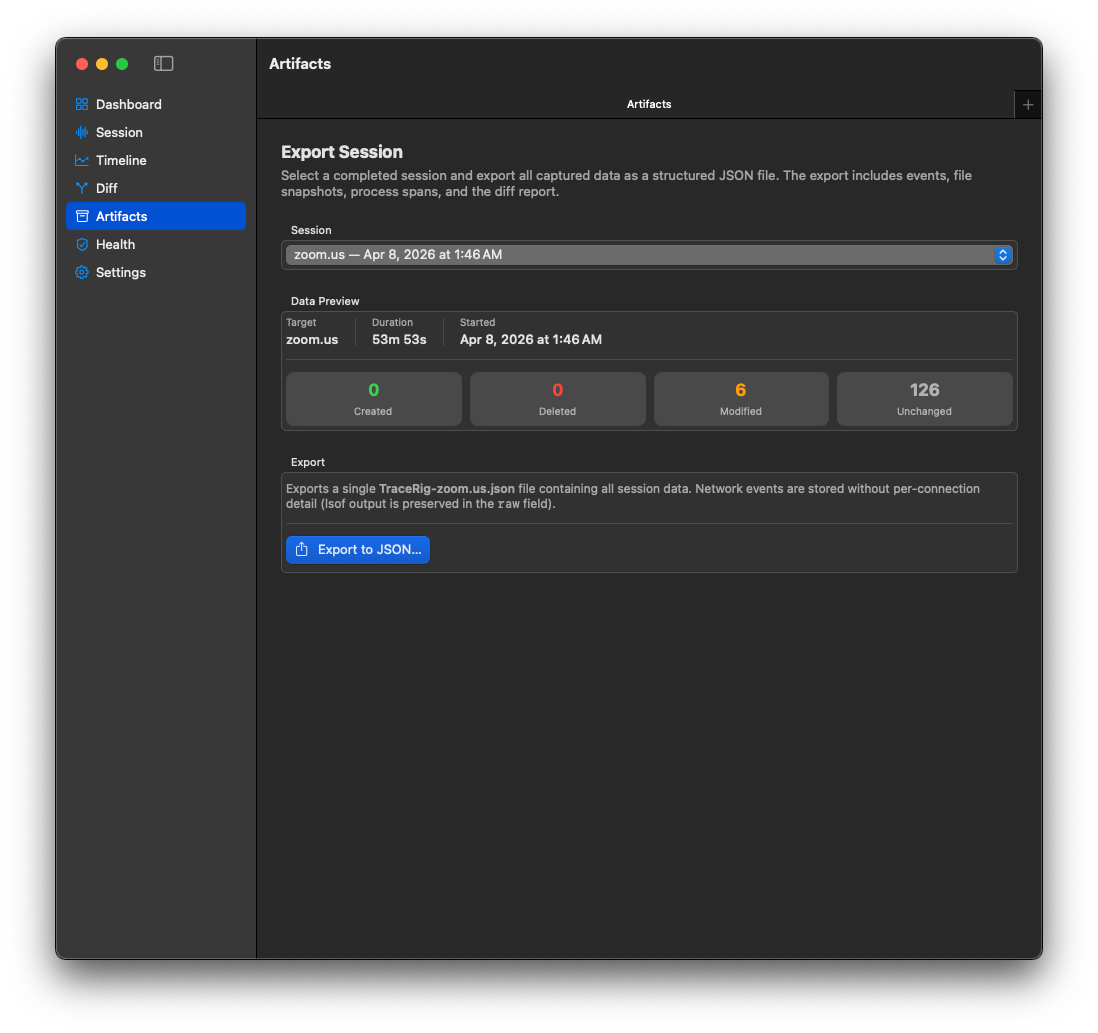
Task: Click the Modified count of 6
Action: point(740,389)
